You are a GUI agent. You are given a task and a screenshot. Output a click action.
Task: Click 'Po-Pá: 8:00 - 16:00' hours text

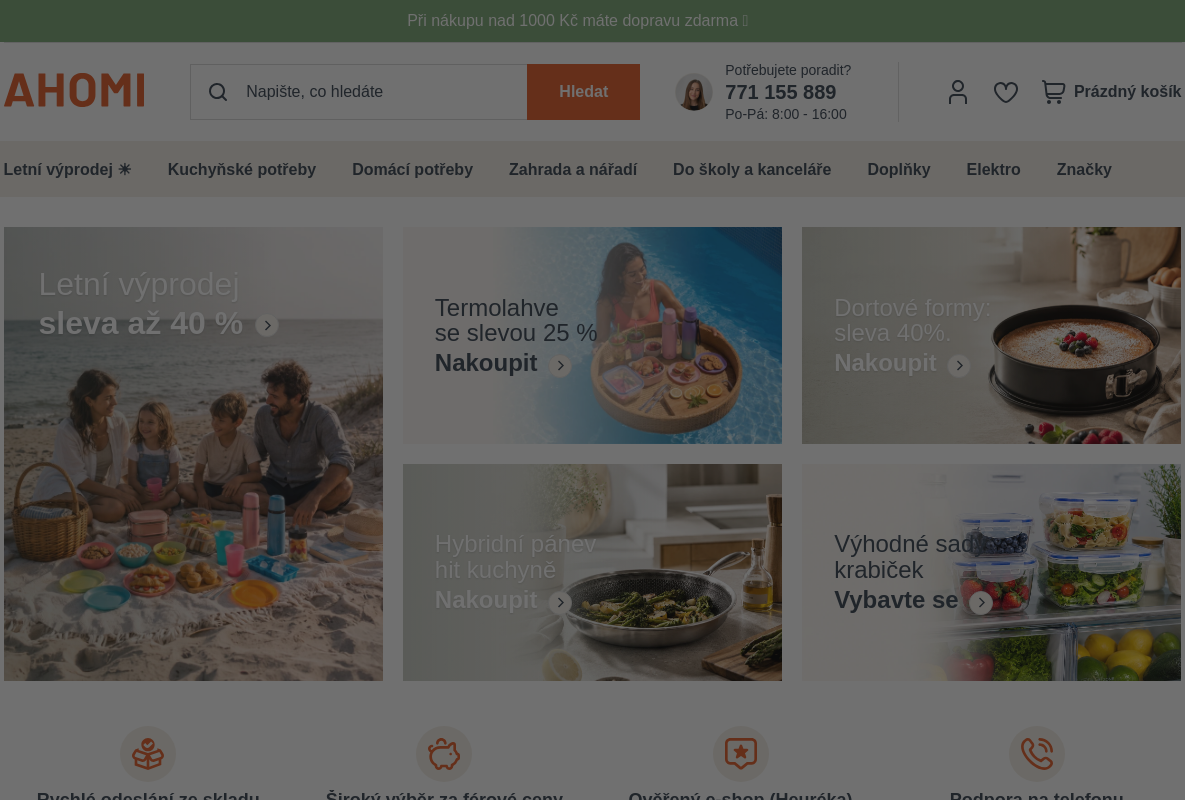(x=786, y=115)
